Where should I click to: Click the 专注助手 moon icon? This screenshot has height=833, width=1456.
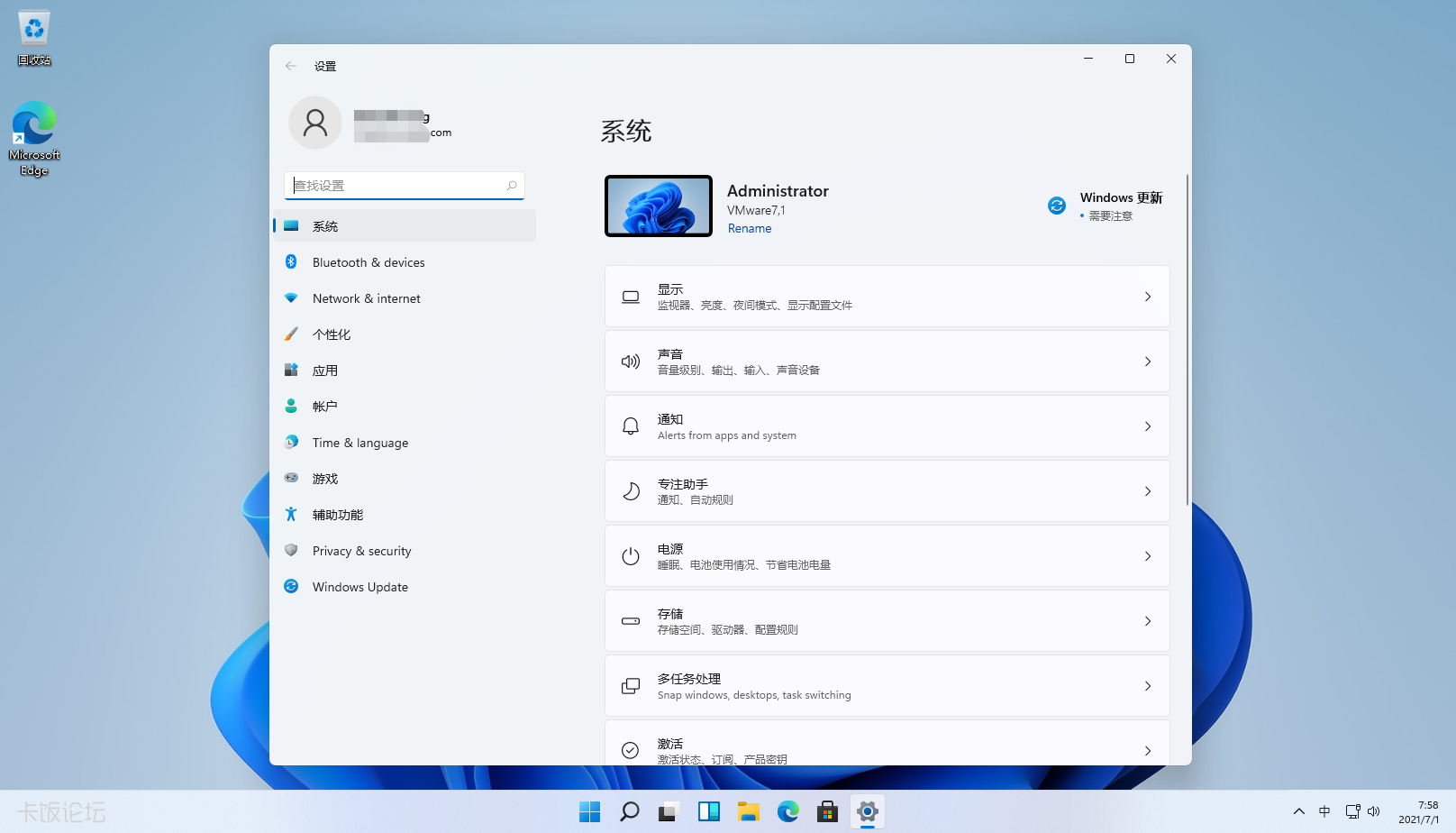631,491
